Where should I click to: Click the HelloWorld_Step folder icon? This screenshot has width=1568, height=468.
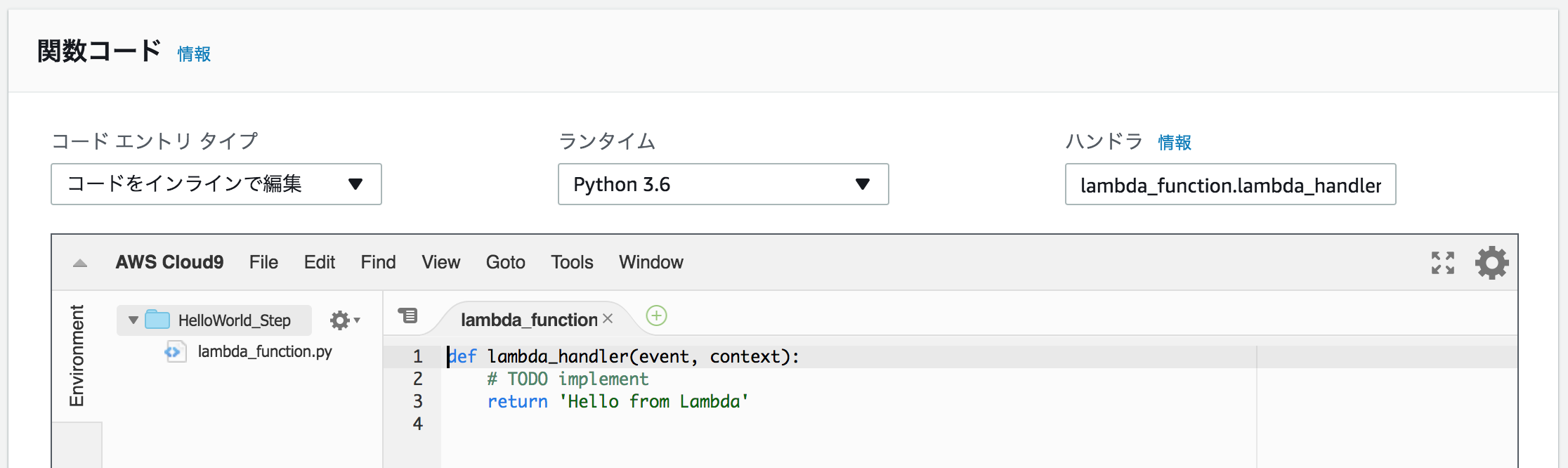(x=157, y=320)
